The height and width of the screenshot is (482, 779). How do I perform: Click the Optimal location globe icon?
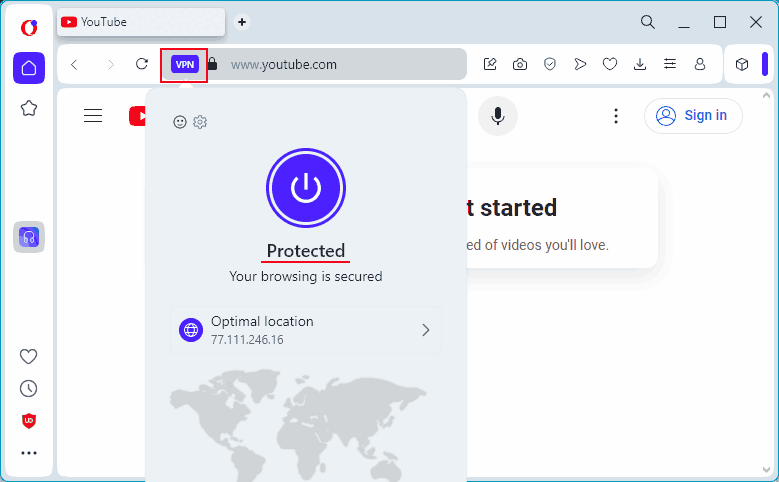(191, 330)
